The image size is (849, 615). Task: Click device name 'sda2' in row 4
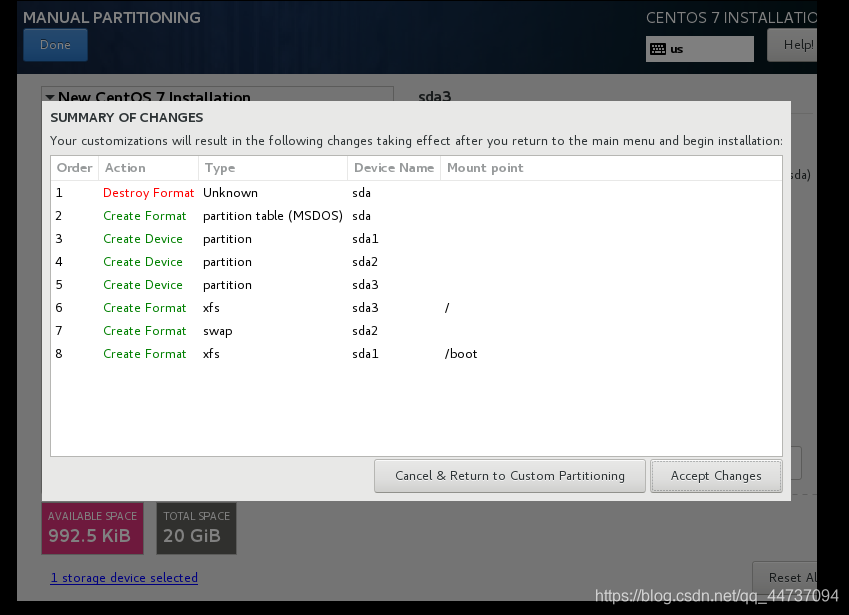[365, 262]
